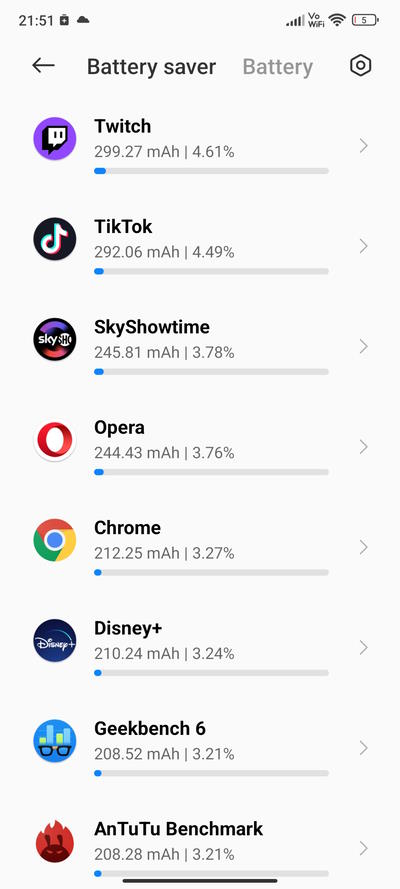Switch to the Battery tab
The width and height of the screenshot is (400, 889).
pos(278,67)
